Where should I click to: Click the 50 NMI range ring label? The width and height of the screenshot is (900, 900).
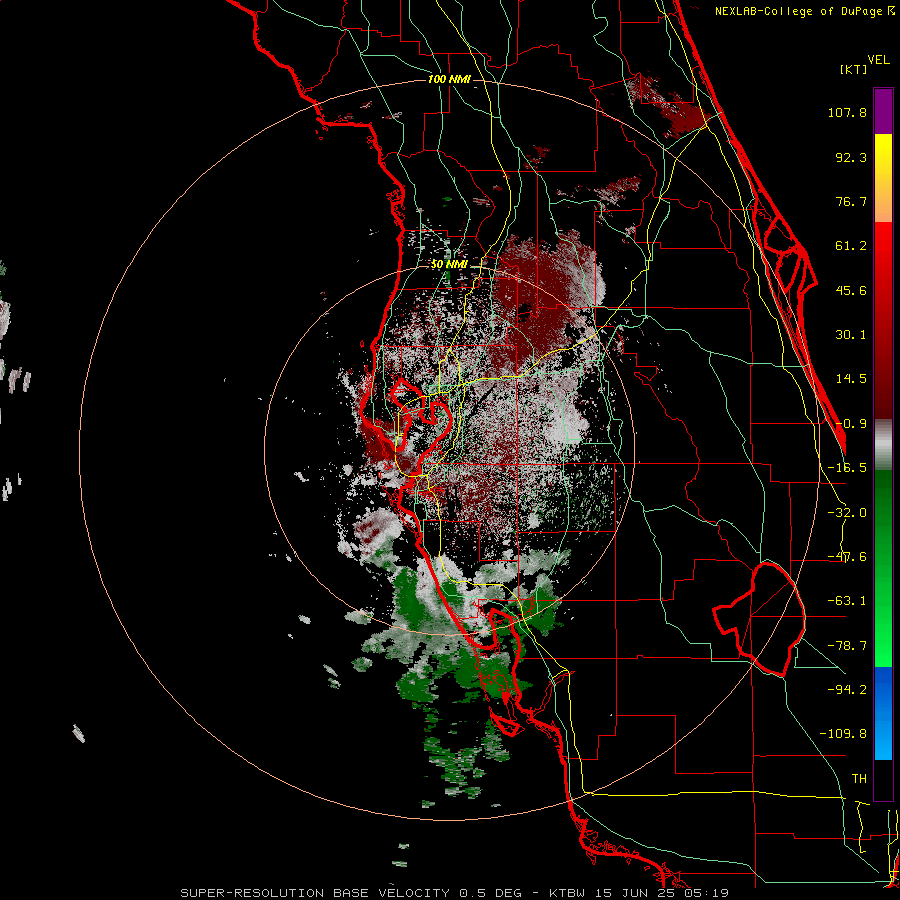[449, 264]
